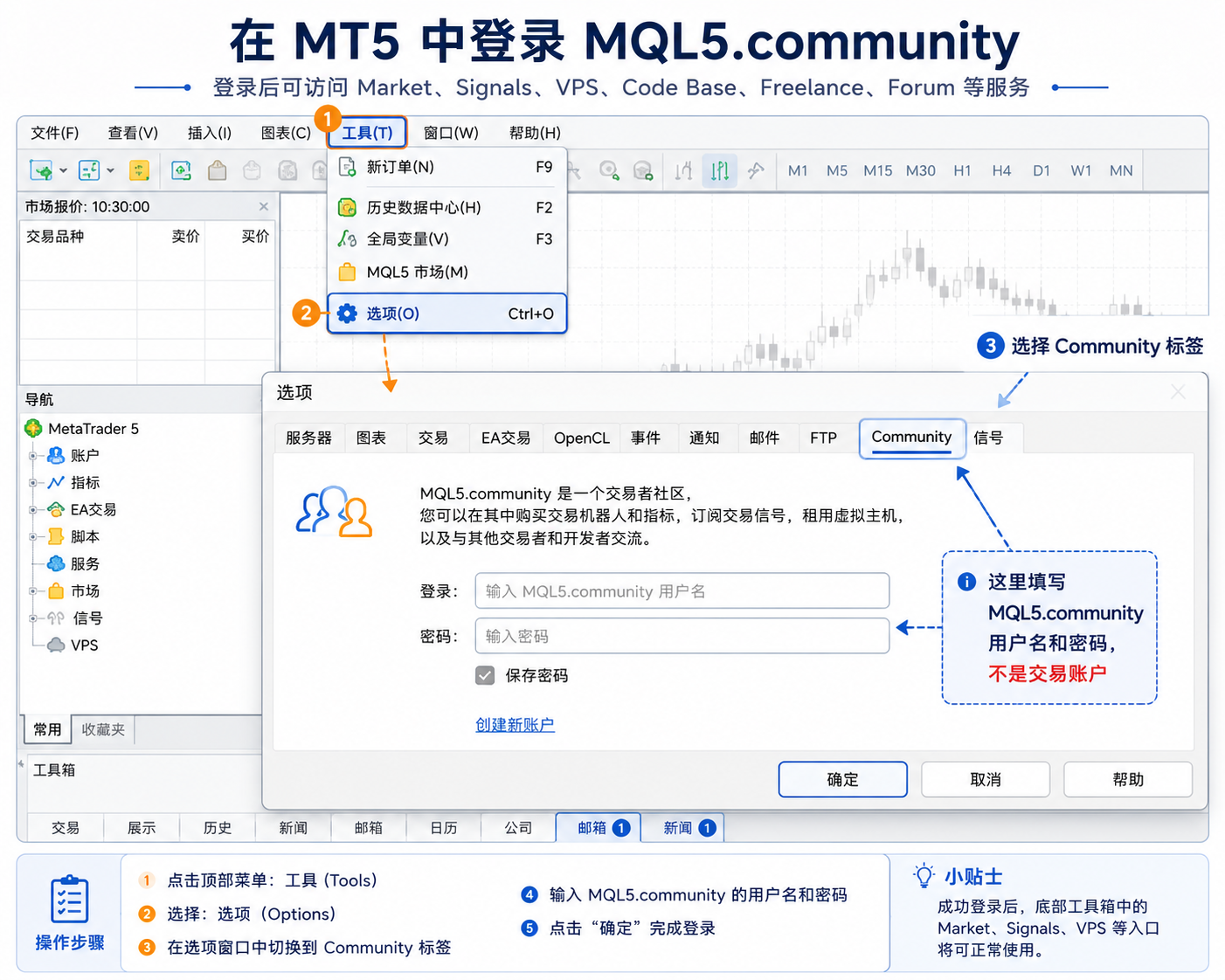
Task: Close the 市场报价 panel
Action: pos(264,206)
